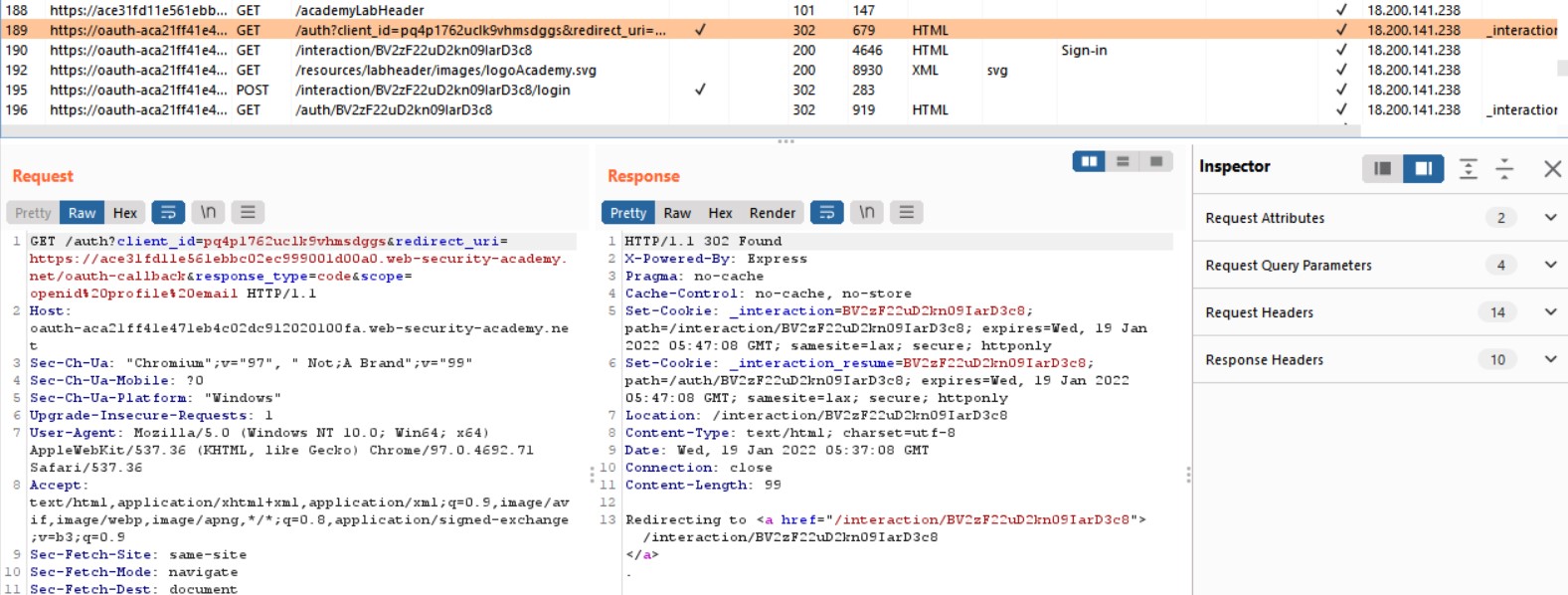Click the X-Powered-By header in the response
The width and height of the screenshot is (1568, 595).
click(x=681, y=259)
